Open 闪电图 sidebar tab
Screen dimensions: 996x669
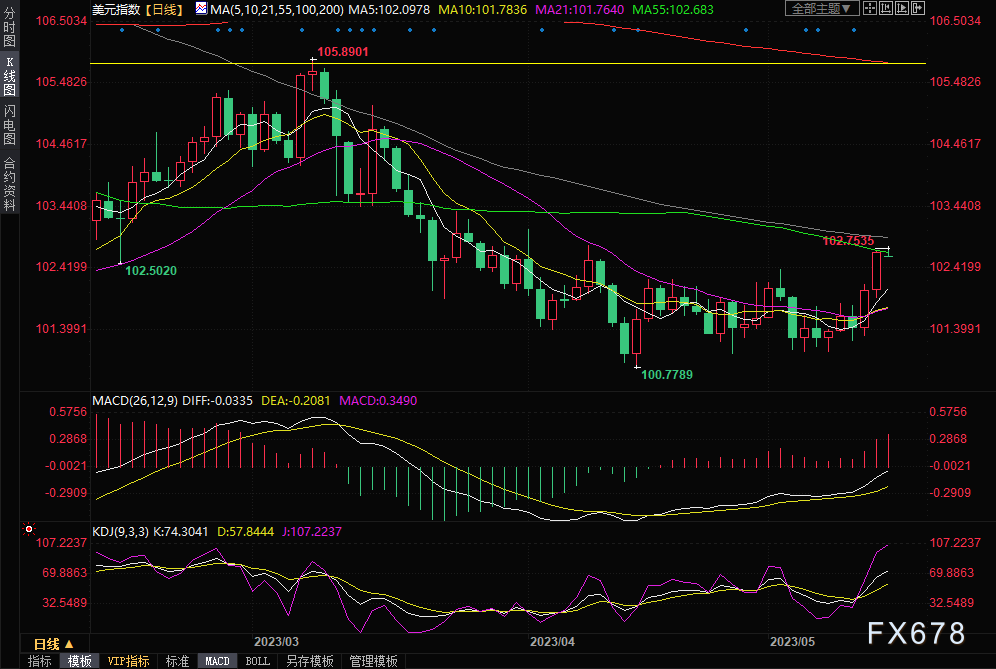[x=9, y=125]
